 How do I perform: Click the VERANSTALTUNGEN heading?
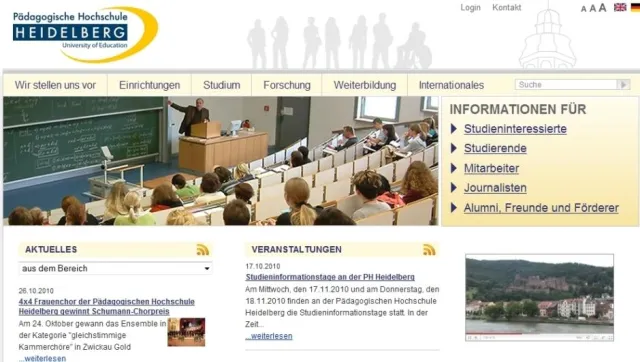click(x=296, y=249)
